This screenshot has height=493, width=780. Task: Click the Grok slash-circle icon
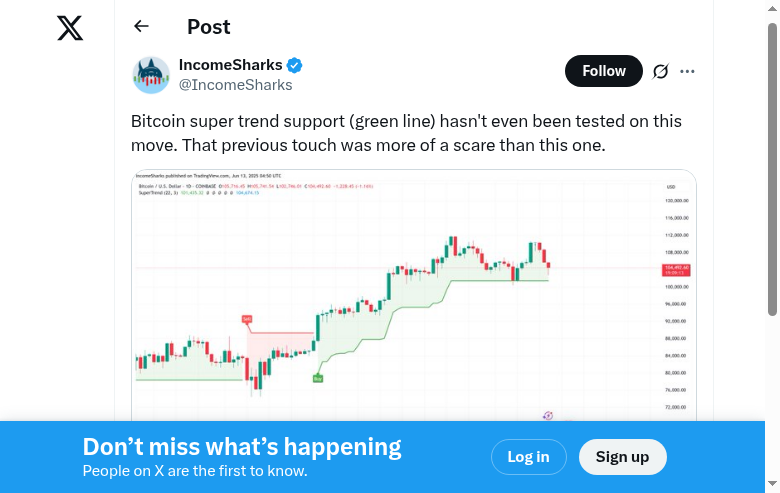tap(660, 71)
